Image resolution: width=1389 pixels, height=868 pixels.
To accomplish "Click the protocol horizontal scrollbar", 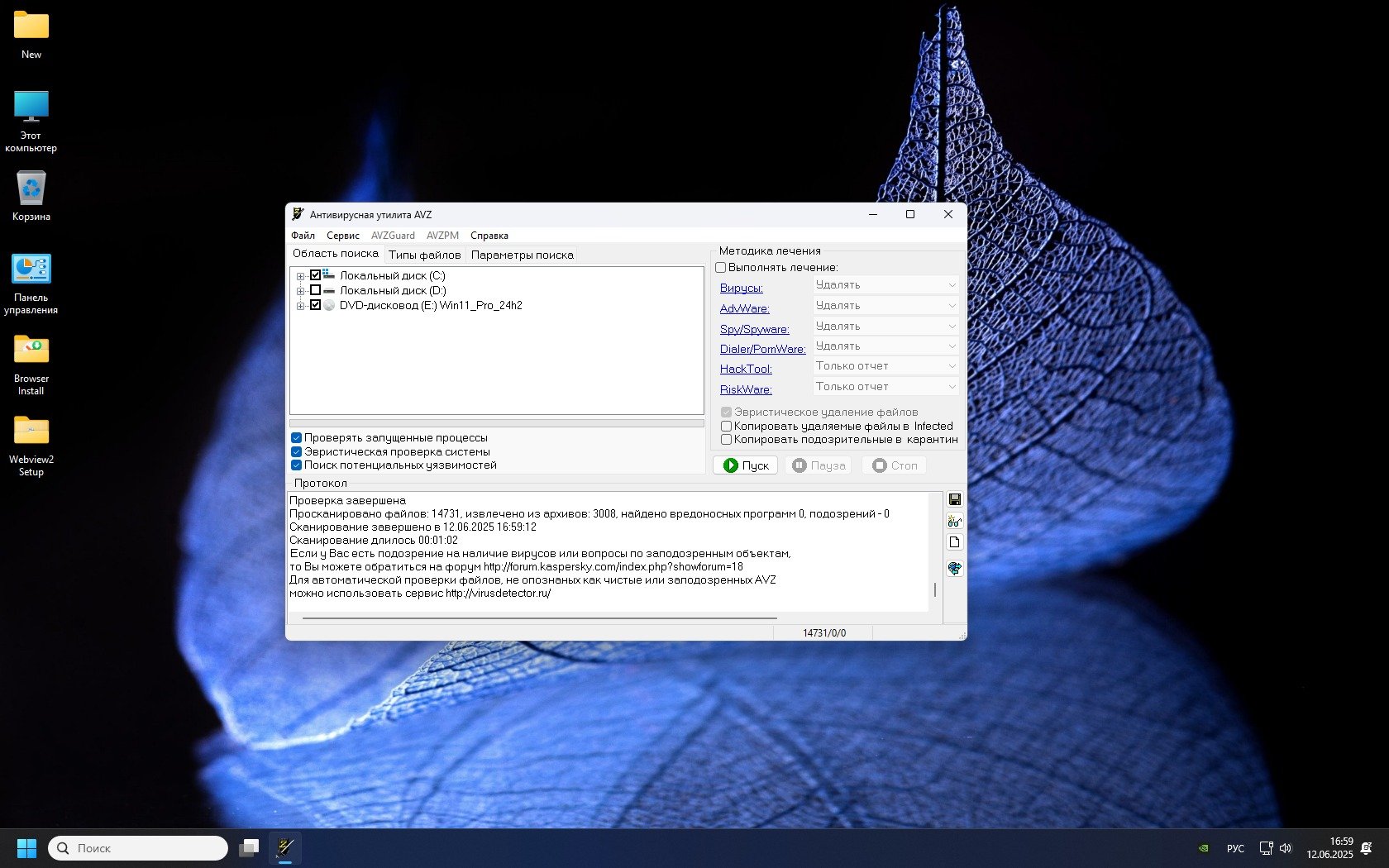I will coord(539,618).
